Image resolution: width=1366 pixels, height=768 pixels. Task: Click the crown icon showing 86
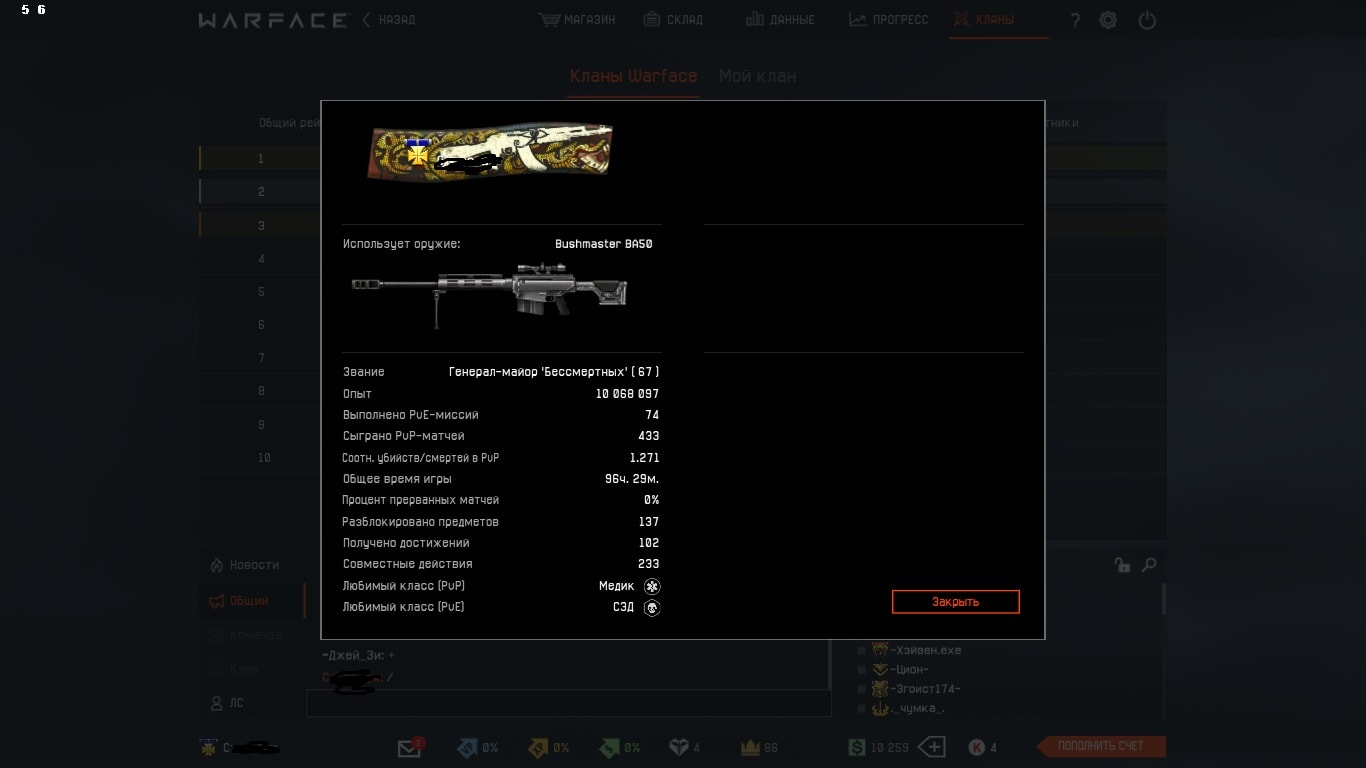point(750,747)
